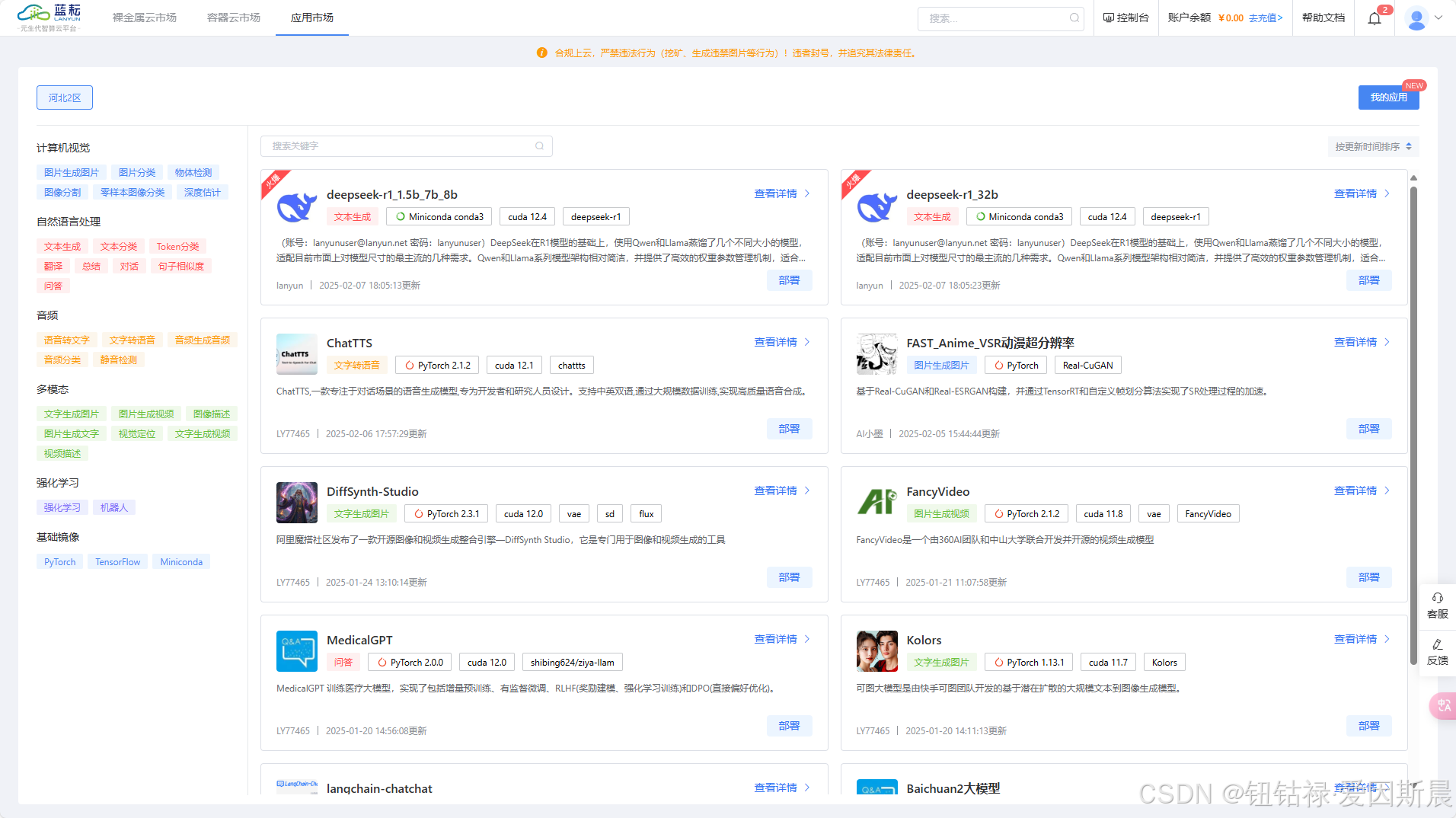Open My Applications
1456x818 pixels.
click(1389, 97)
